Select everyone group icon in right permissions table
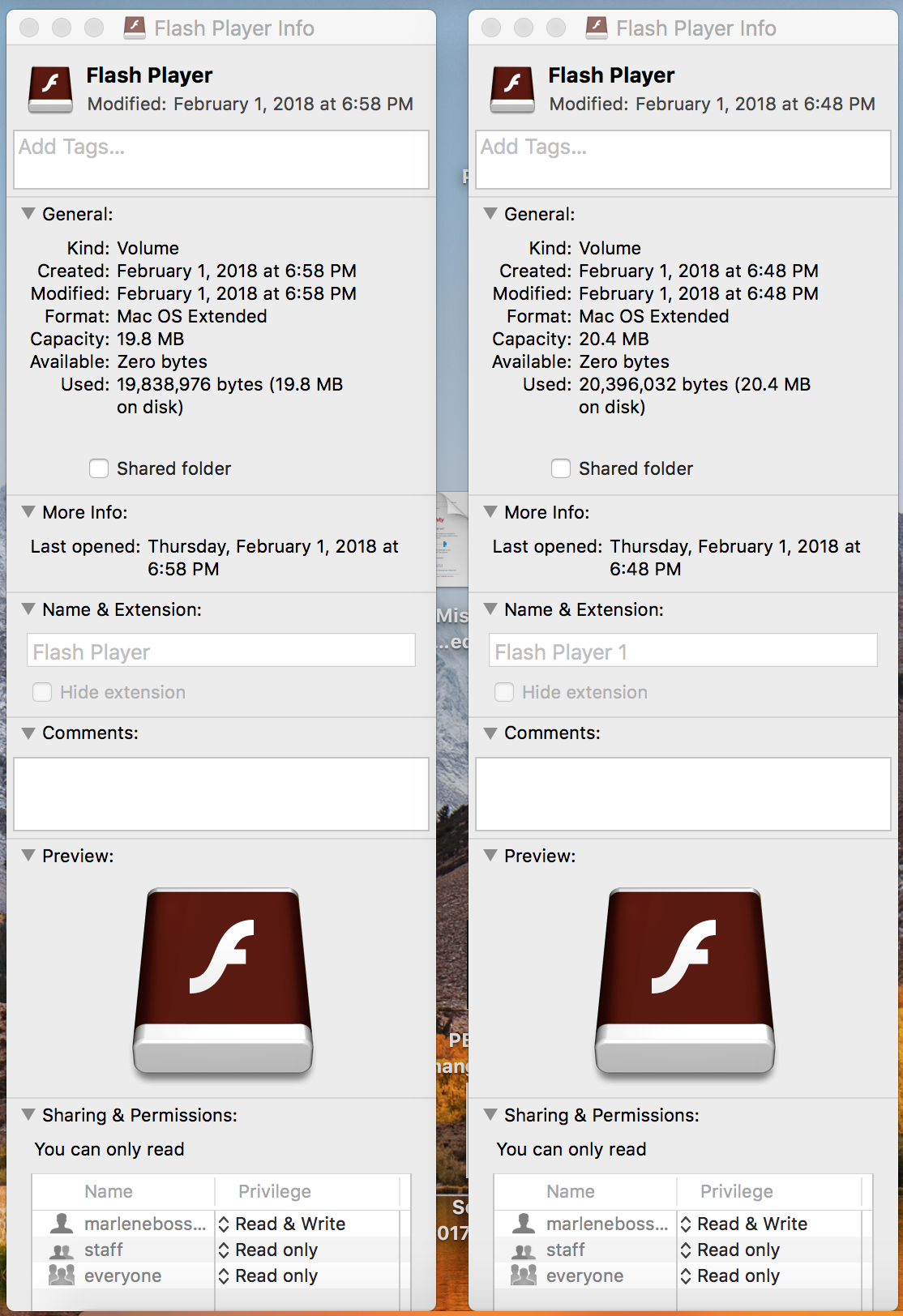This screenshot has height=1316, width=903. pyautogui.click(x=524, y=1275)
